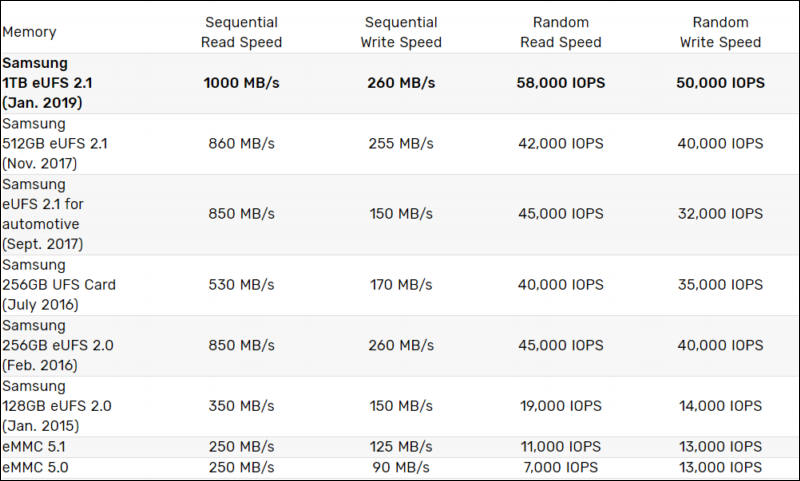Click the 50,000 IOPS cell
This screenshot has width=800, height=481.
pos(720,83)
